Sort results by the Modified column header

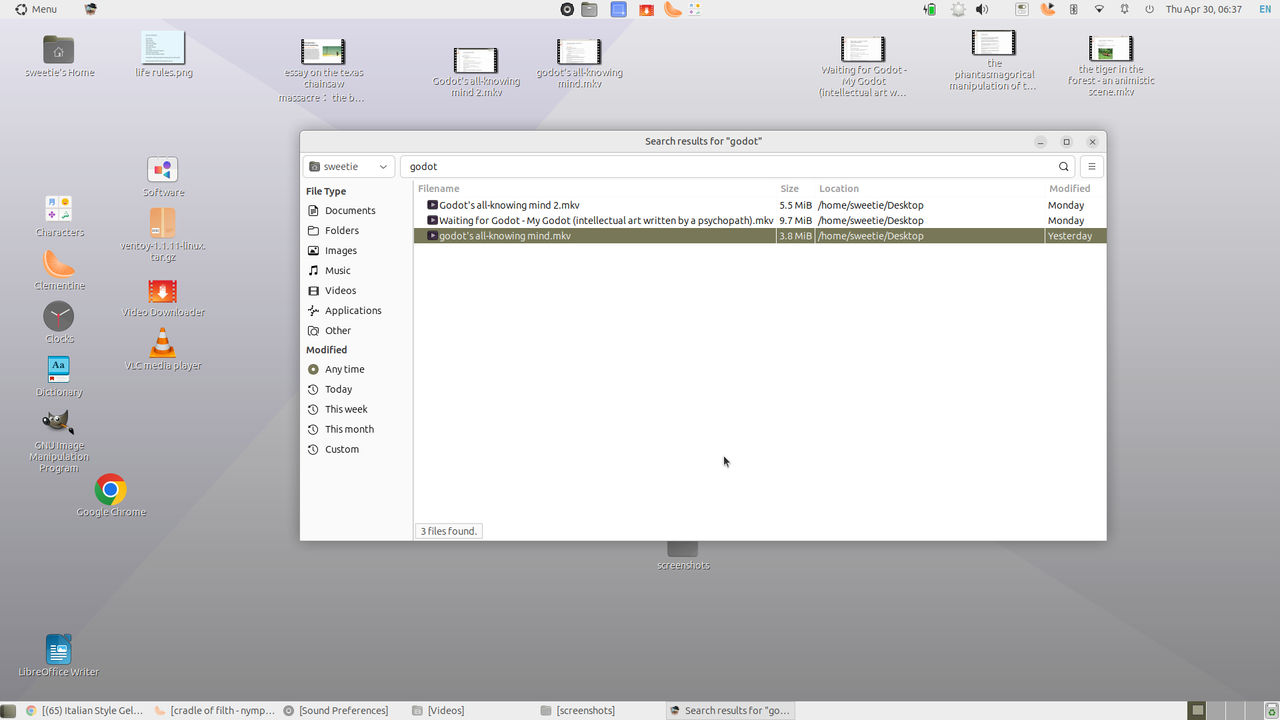1069,188
